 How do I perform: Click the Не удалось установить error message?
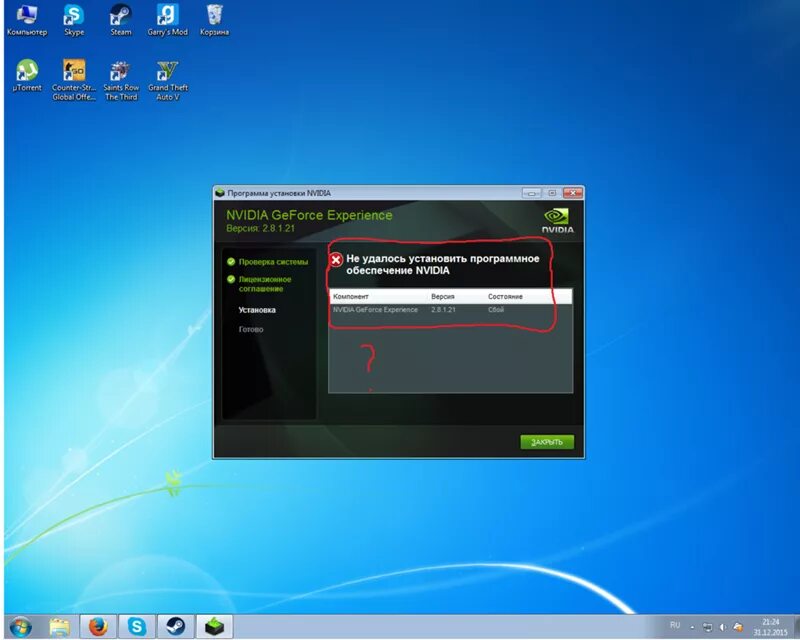[x=442, y=264]
